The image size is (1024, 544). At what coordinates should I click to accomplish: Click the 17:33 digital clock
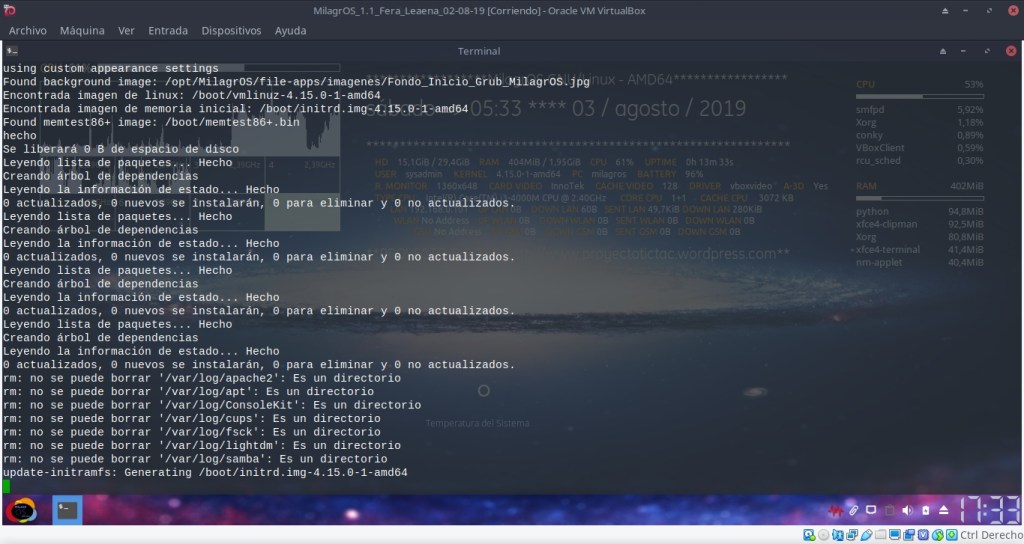coord(991,510)
